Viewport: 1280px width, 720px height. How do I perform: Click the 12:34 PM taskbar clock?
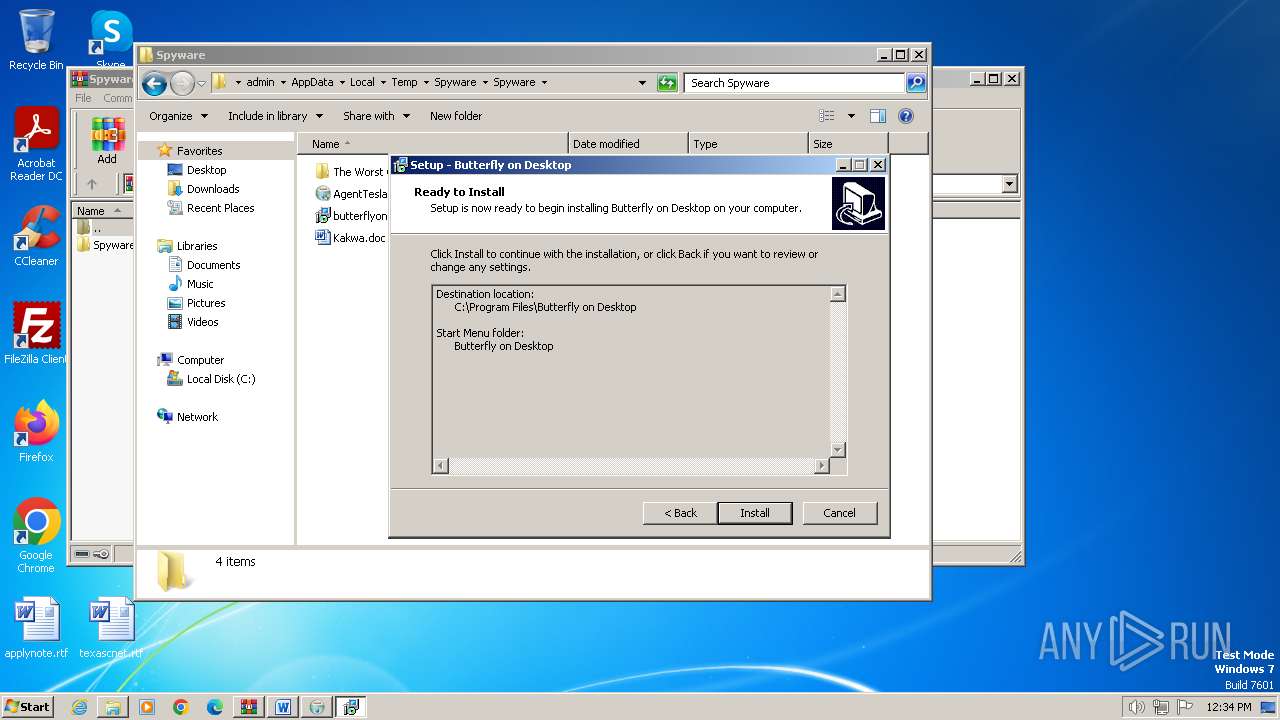[x=1229, y=707]
